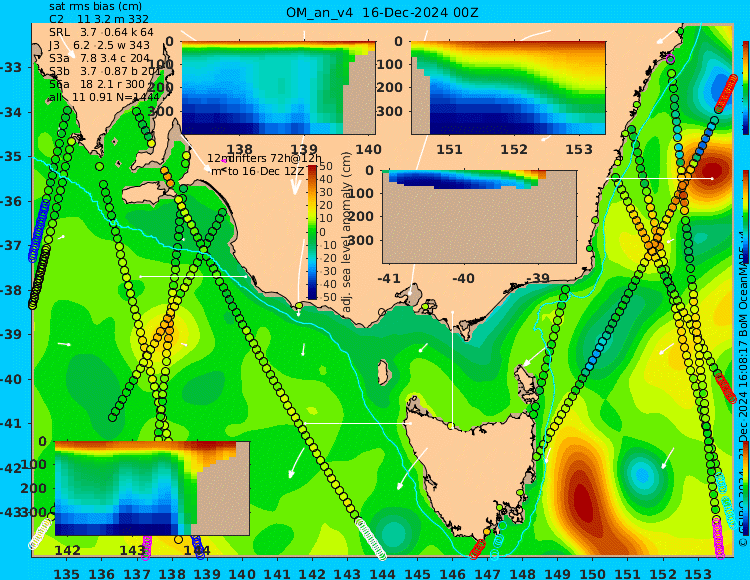
Task: Click the 152 tick label of the 151–153 inset
Action: (x=514, y=150)
